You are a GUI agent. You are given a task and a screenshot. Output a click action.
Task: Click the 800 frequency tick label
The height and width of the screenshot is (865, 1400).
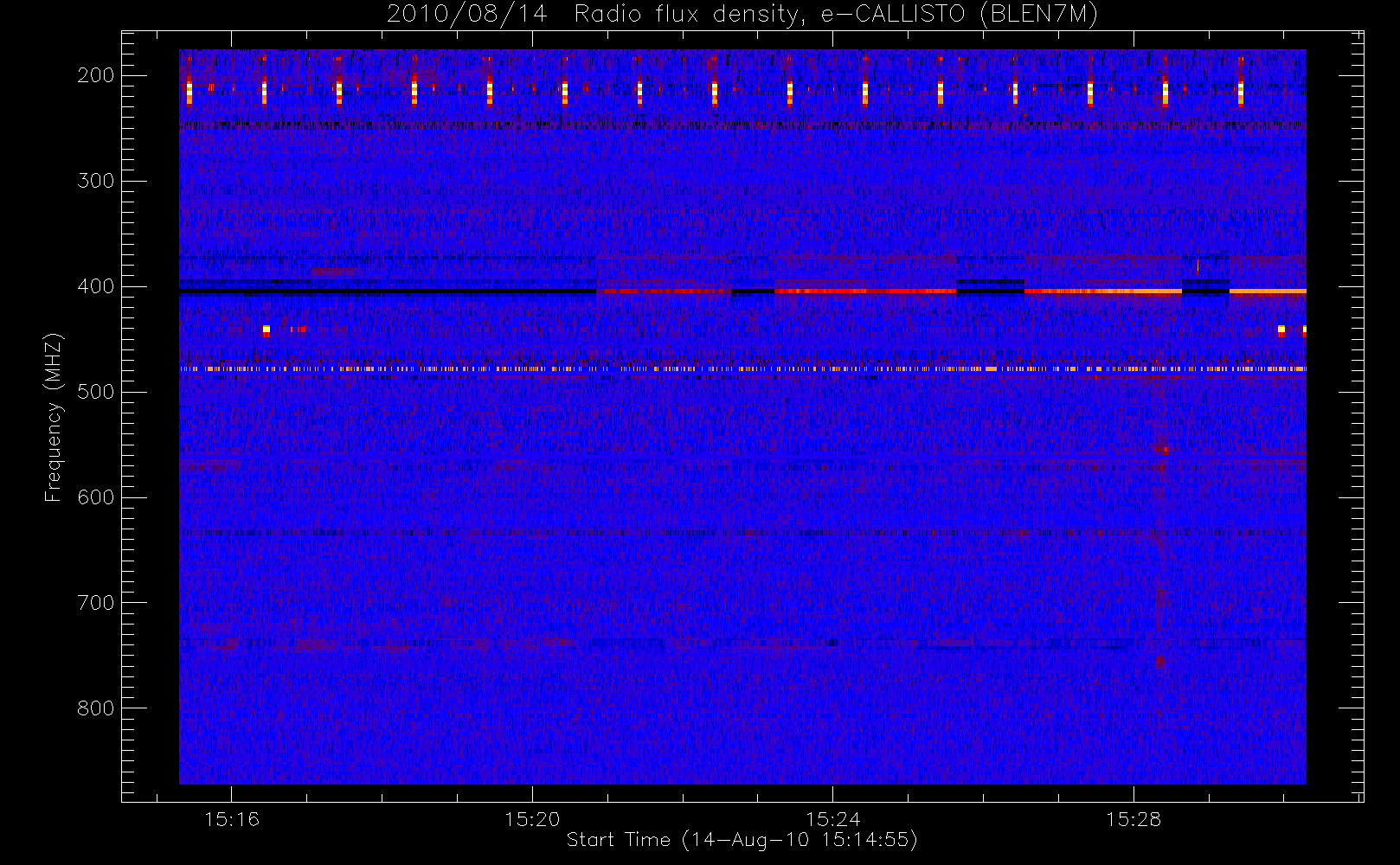[x=95, y=708]
